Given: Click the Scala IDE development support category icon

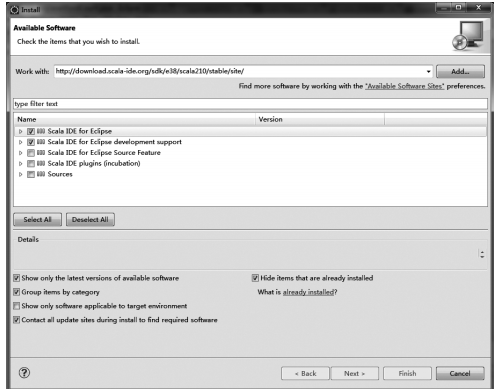Looking at the screenshot, I should [41, 142].
